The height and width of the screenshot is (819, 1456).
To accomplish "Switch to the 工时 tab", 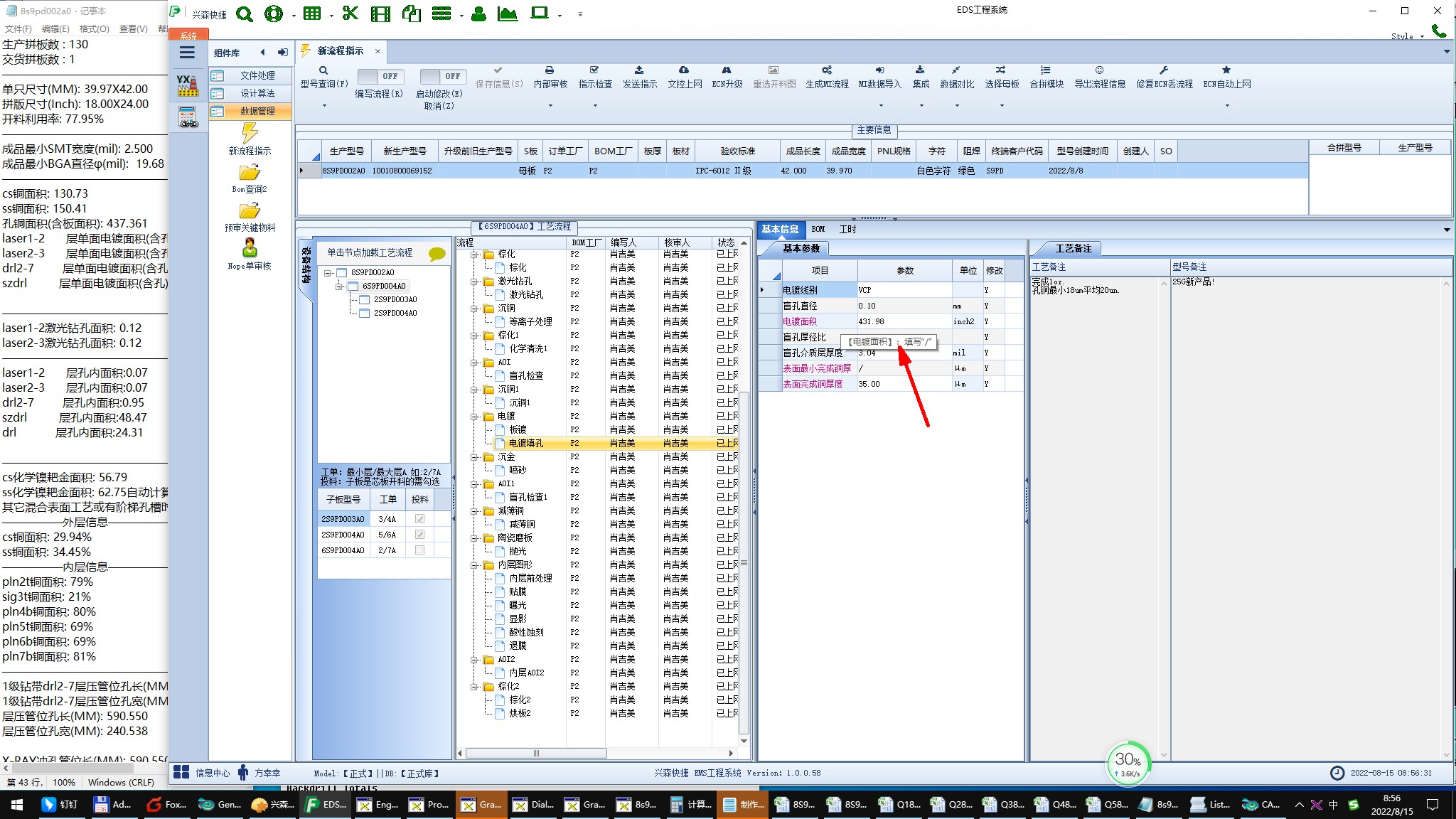I will point(847,229).
